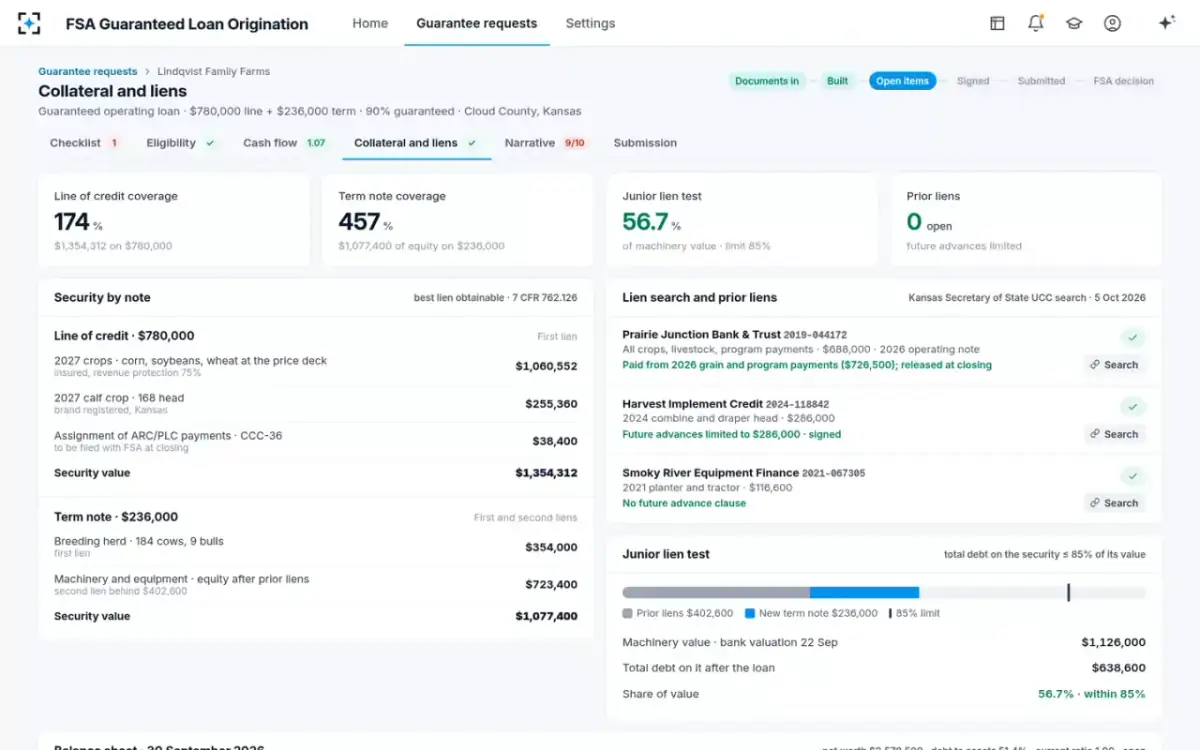Select the Built stage pill
Screen dimensions: 1200x750
(837, 81)
